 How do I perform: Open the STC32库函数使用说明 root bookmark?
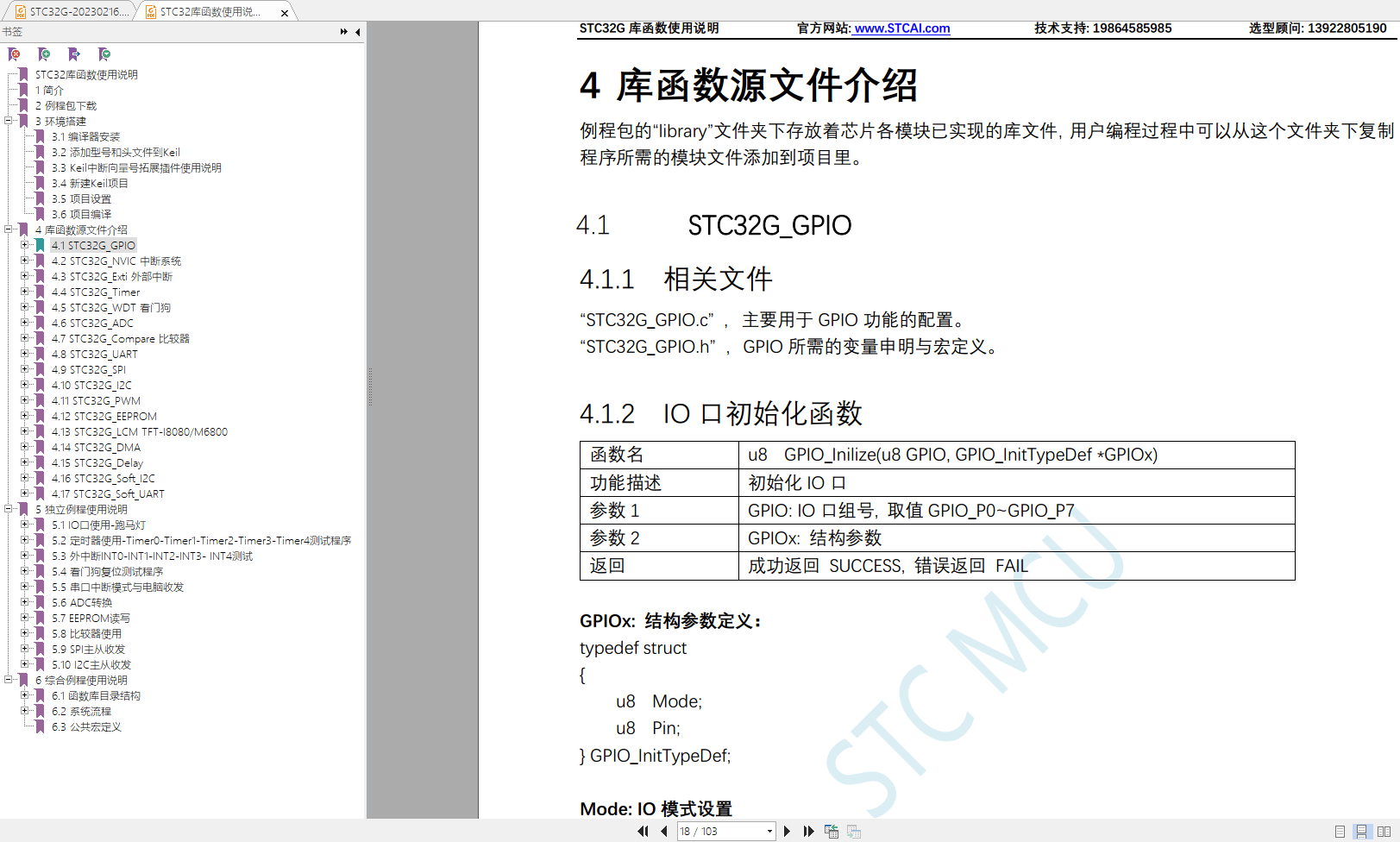[x=86, y=75]
